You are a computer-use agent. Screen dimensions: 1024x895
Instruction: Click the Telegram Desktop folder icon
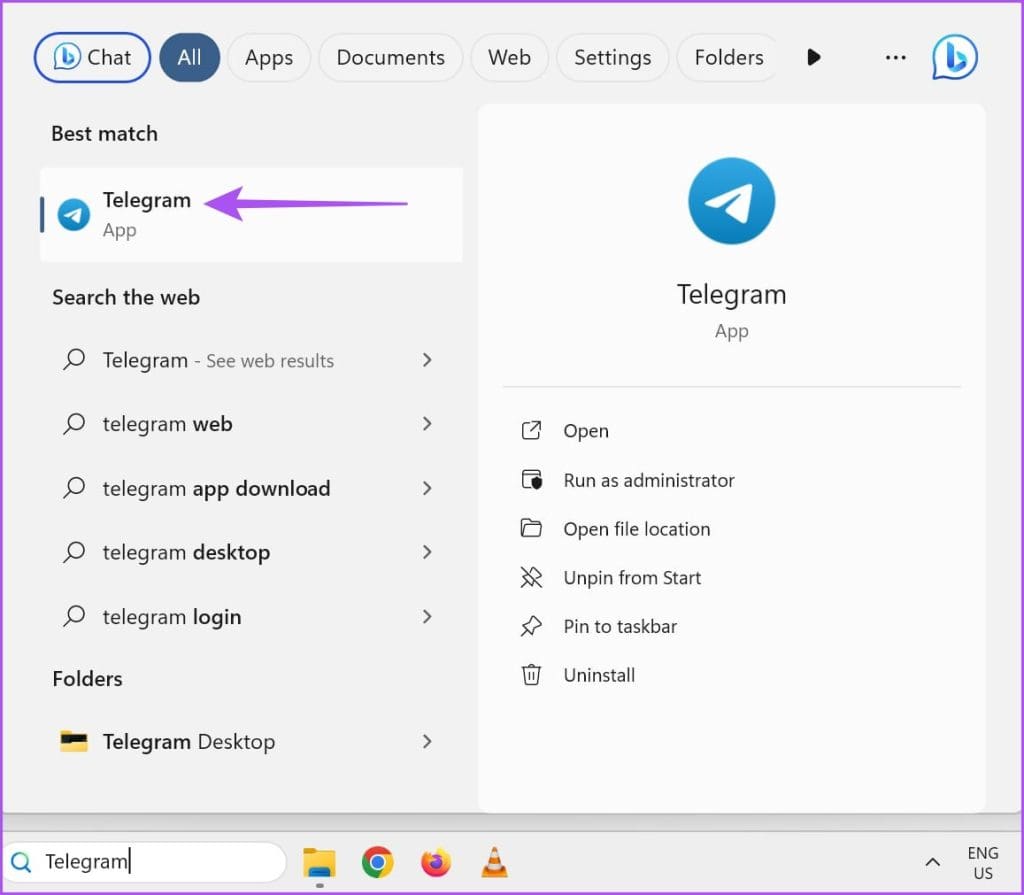[x=74, y=741]
